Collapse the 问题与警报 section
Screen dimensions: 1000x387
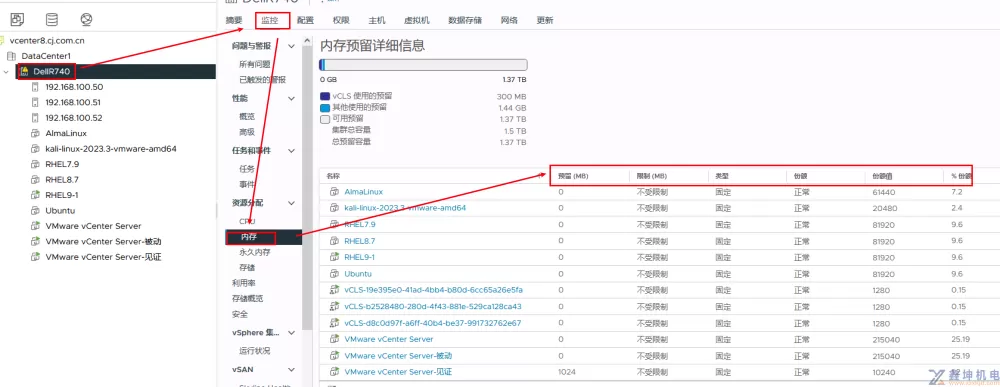(x=291, y=46)
